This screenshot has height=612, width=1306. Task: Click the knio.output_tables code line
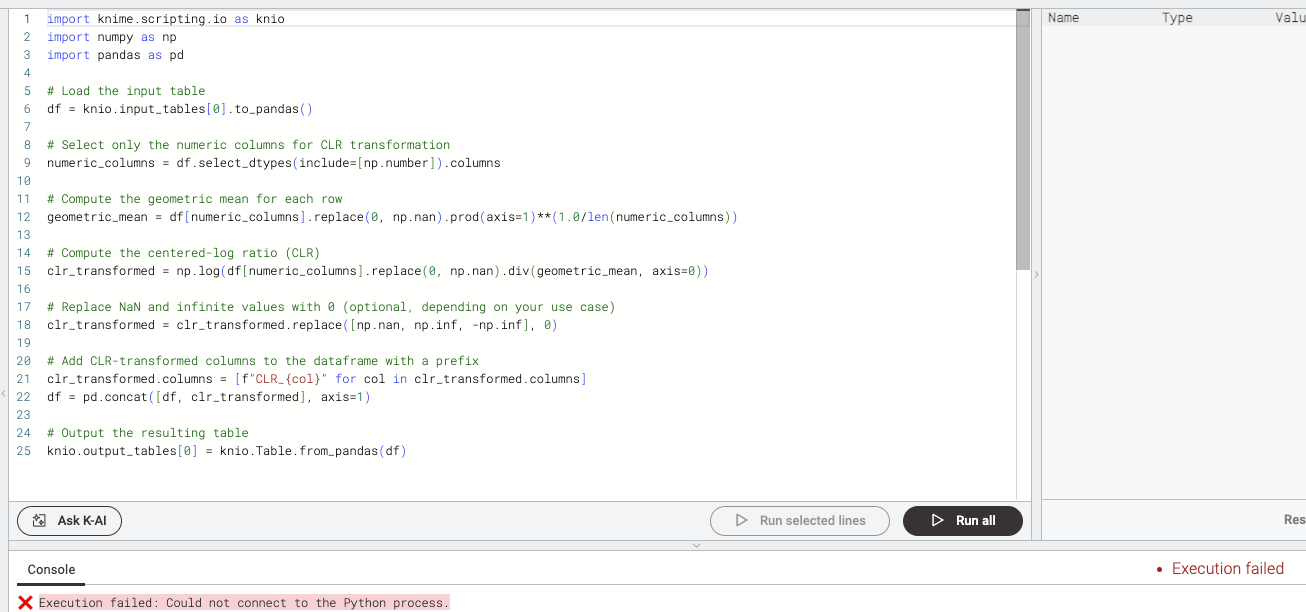[226, 451]
